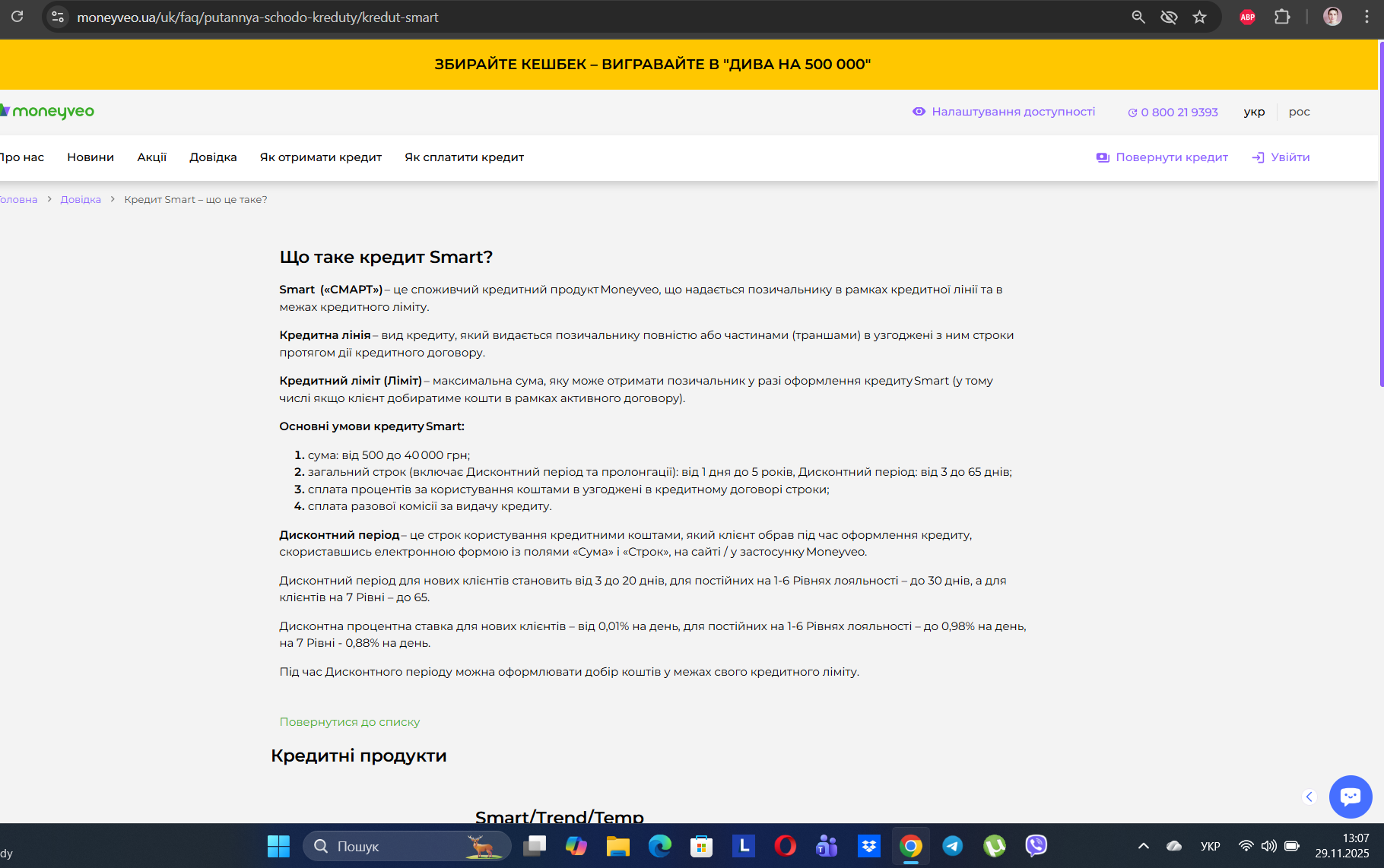Click the Повернути кредит button
1384x868 pixels.
pyautogui.click(x=1162, y=157)
